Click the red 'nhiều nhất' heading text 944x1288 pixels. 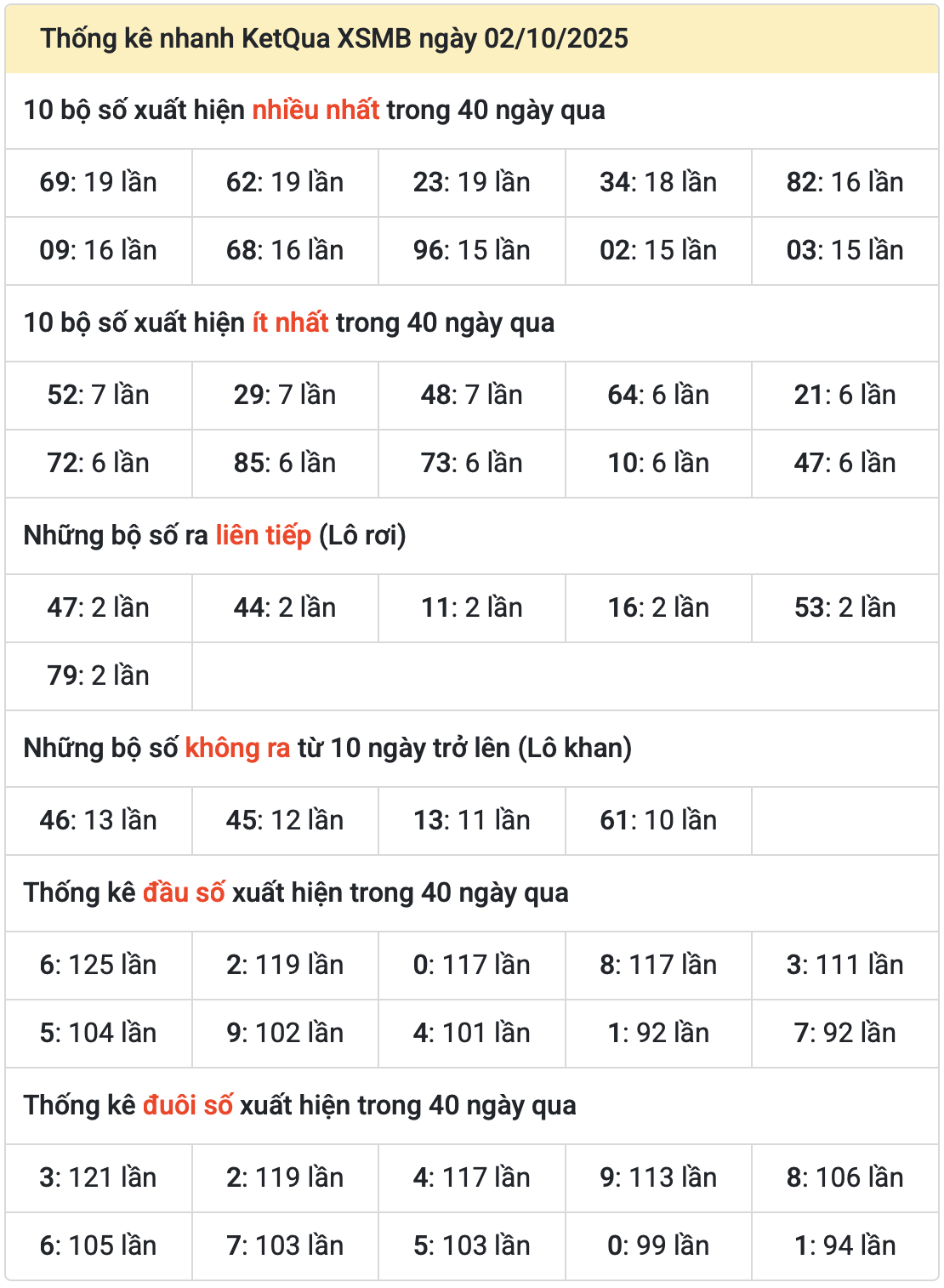[316, 110]
